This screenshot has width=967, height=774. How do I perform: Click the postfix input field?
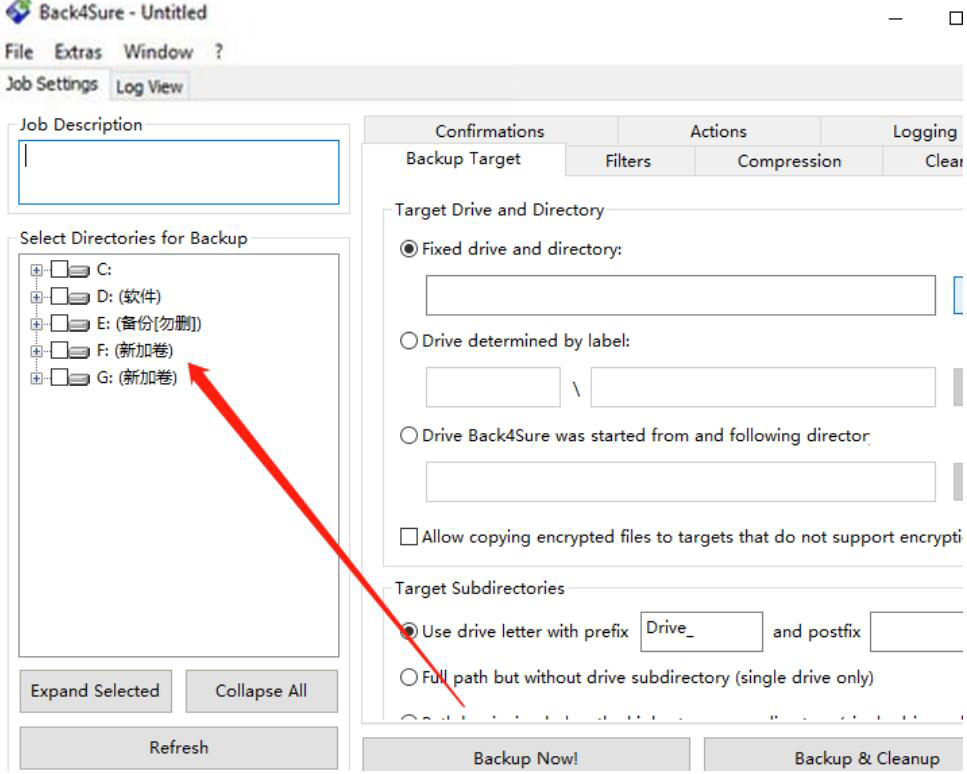coord(917,632)
